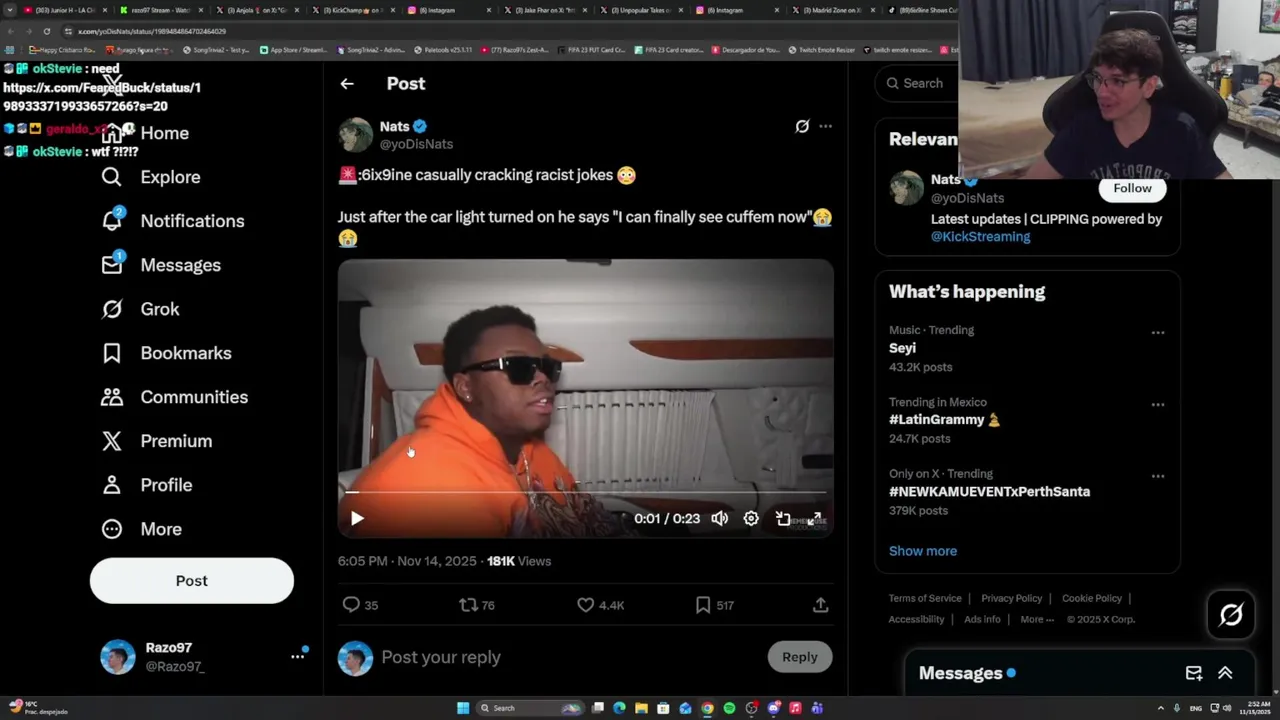Open post options three-dot menu
Image resolution: width=1280 pixels, height=720 pixels.
click(x=825, y=126)
